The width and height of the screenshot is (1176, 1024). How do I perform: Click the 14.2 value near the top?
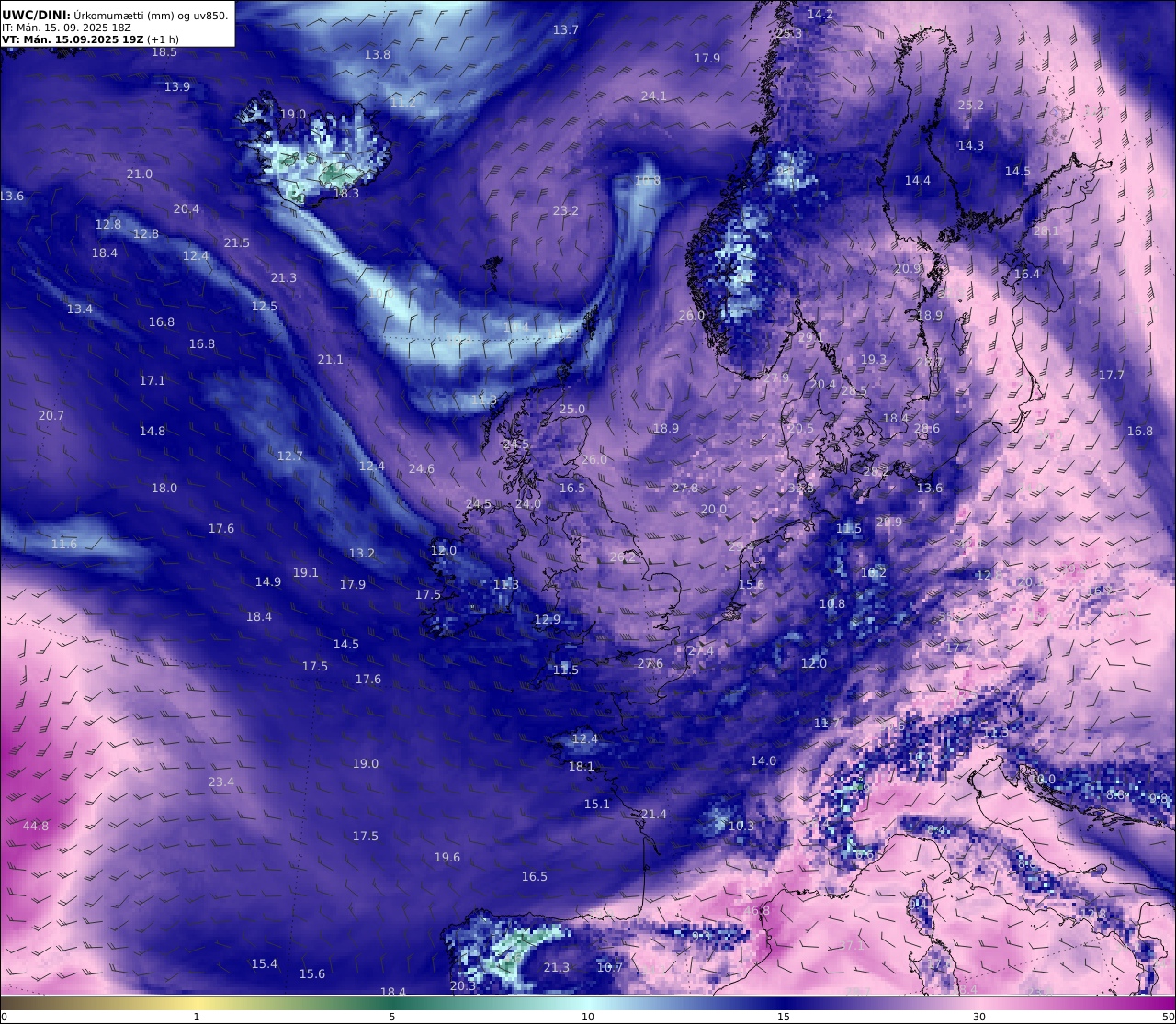click(820, 14)
